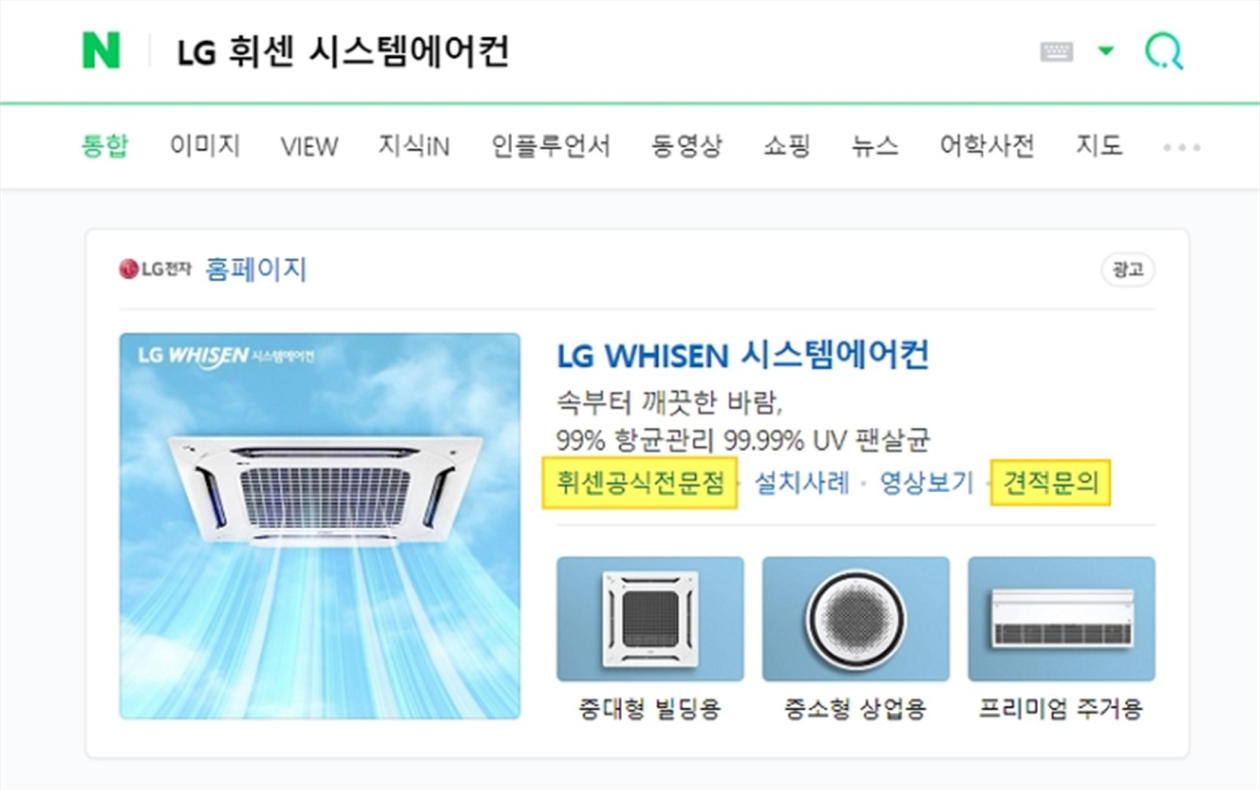Click in the search query input field
Image resolution: width=1260 pixels, height=790 pixels.
point(590,51)
